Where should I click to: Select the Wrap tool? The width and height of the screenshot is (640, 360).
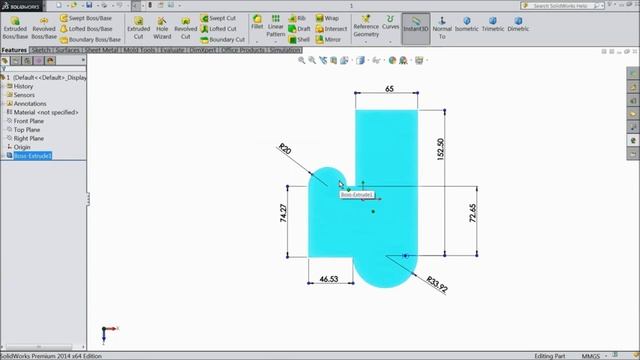(327, 18)
